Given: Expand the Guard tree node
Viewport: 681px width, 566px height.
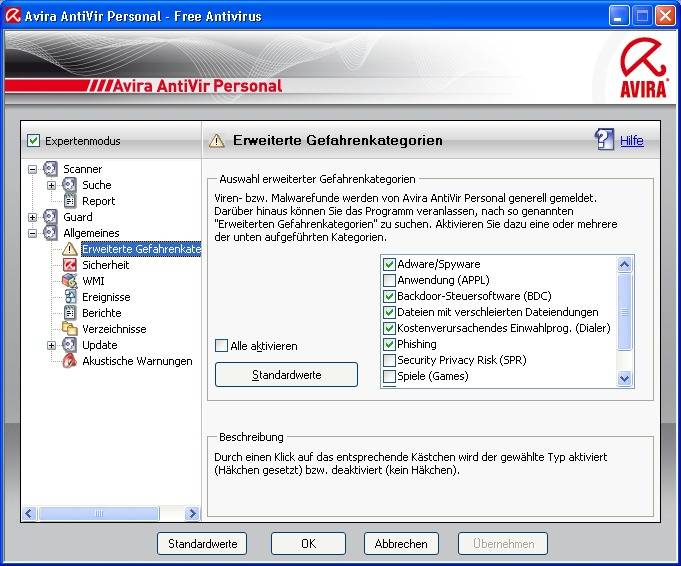Looking at the screenshot, I should tap(32, 217).
